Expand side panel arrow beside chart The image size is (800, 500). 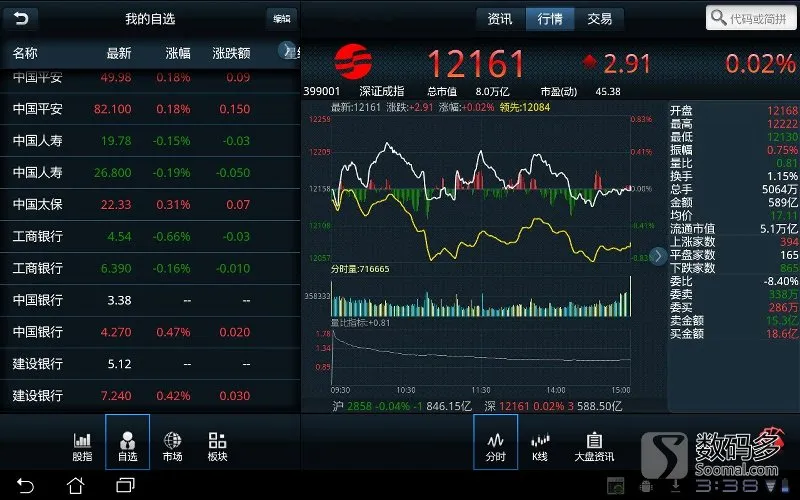coord(658,256)
